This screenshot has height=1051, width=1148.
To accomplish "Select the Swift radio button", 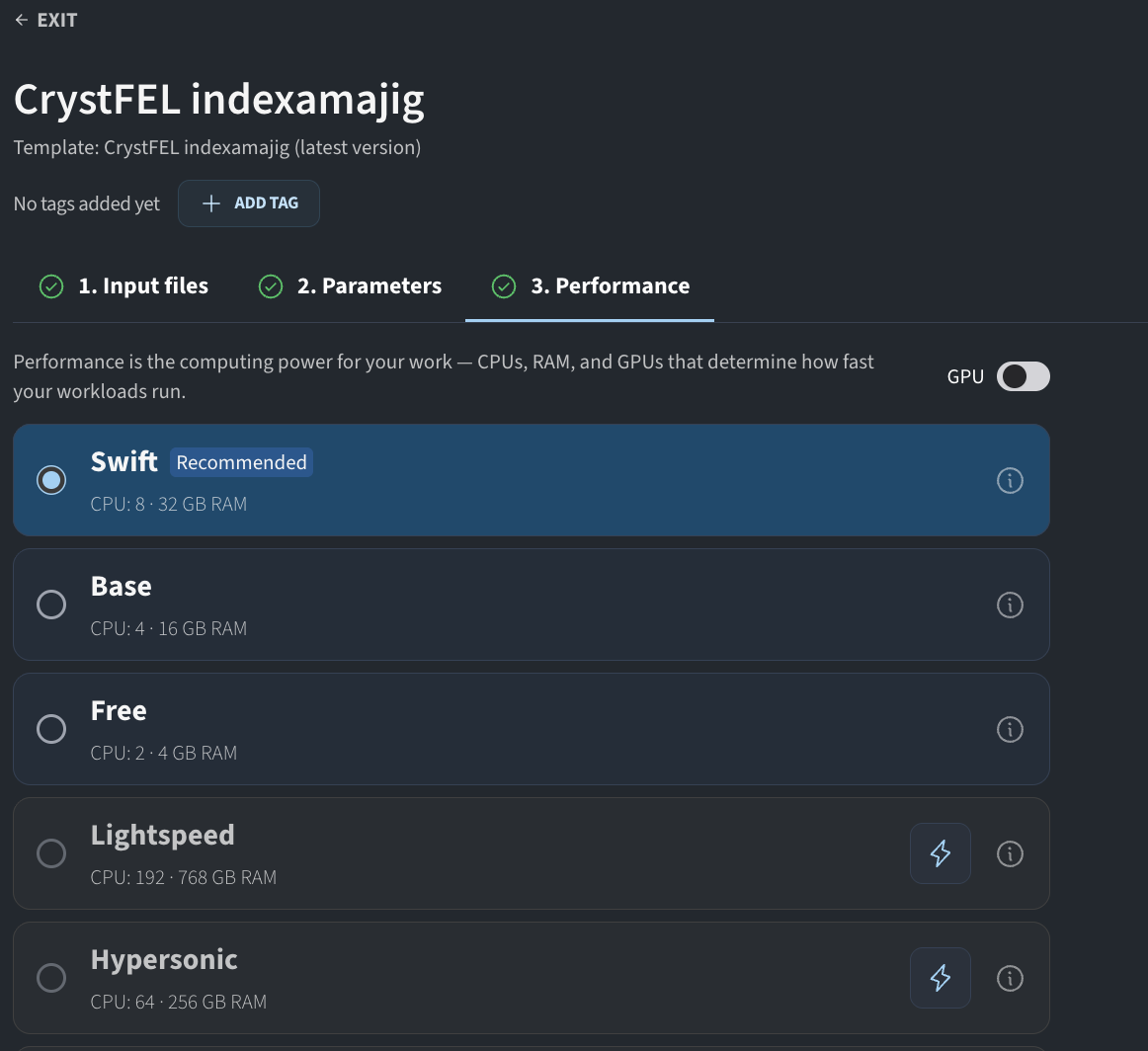I will point(51,480).
